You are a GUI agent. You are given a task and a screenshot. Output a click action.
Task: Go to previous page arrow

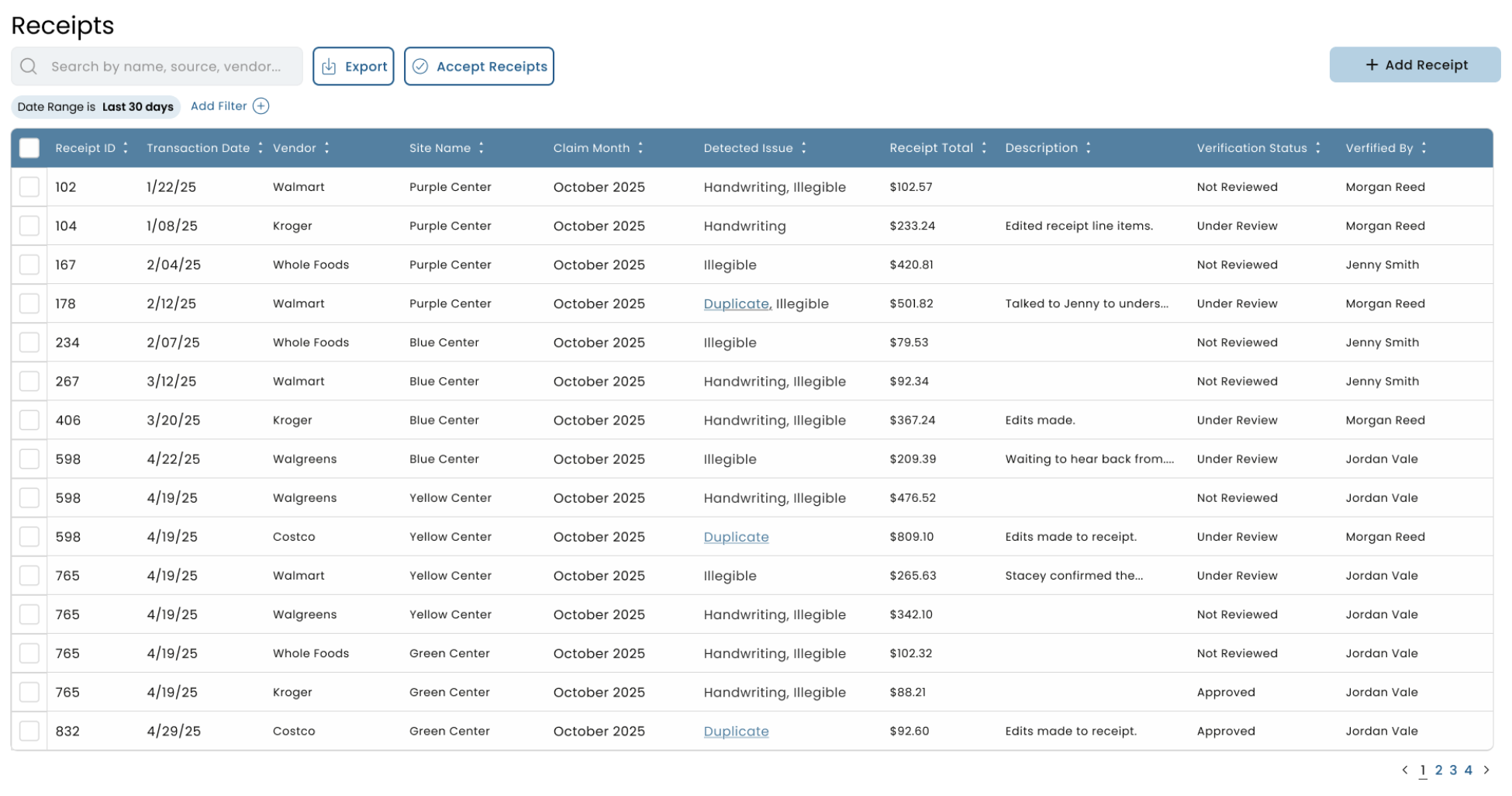click(1405, 770)
